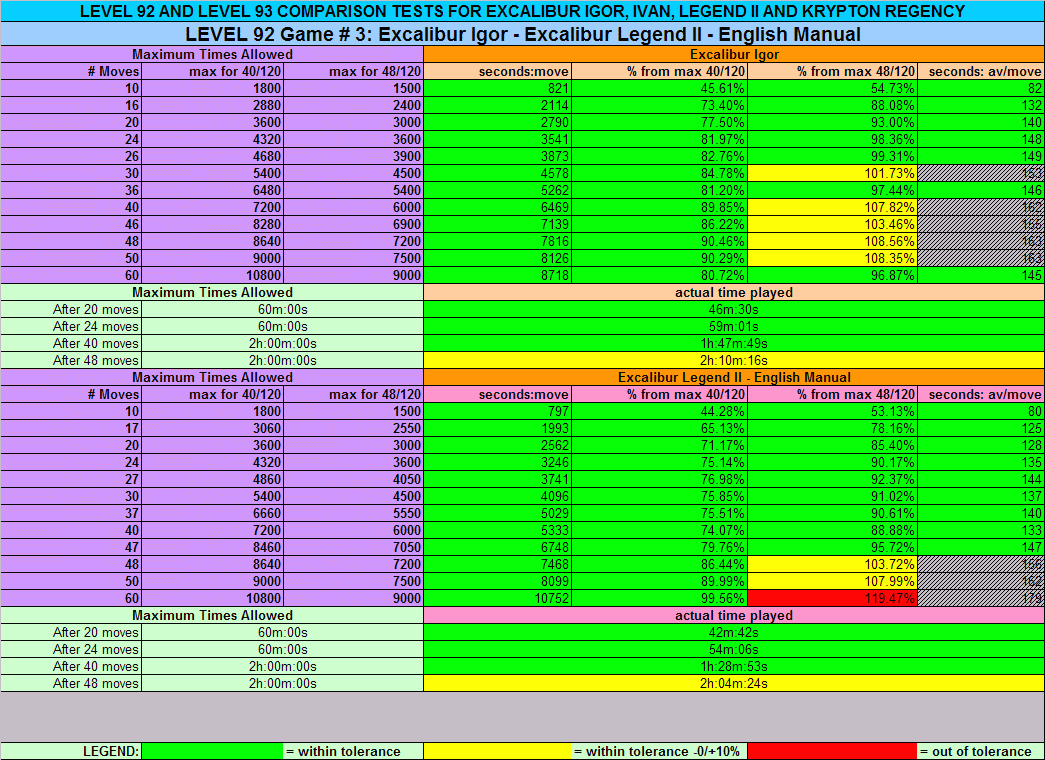Click the moves cell showing 16
Screen dimensions: 1045x760
click(x=71, y=105)
